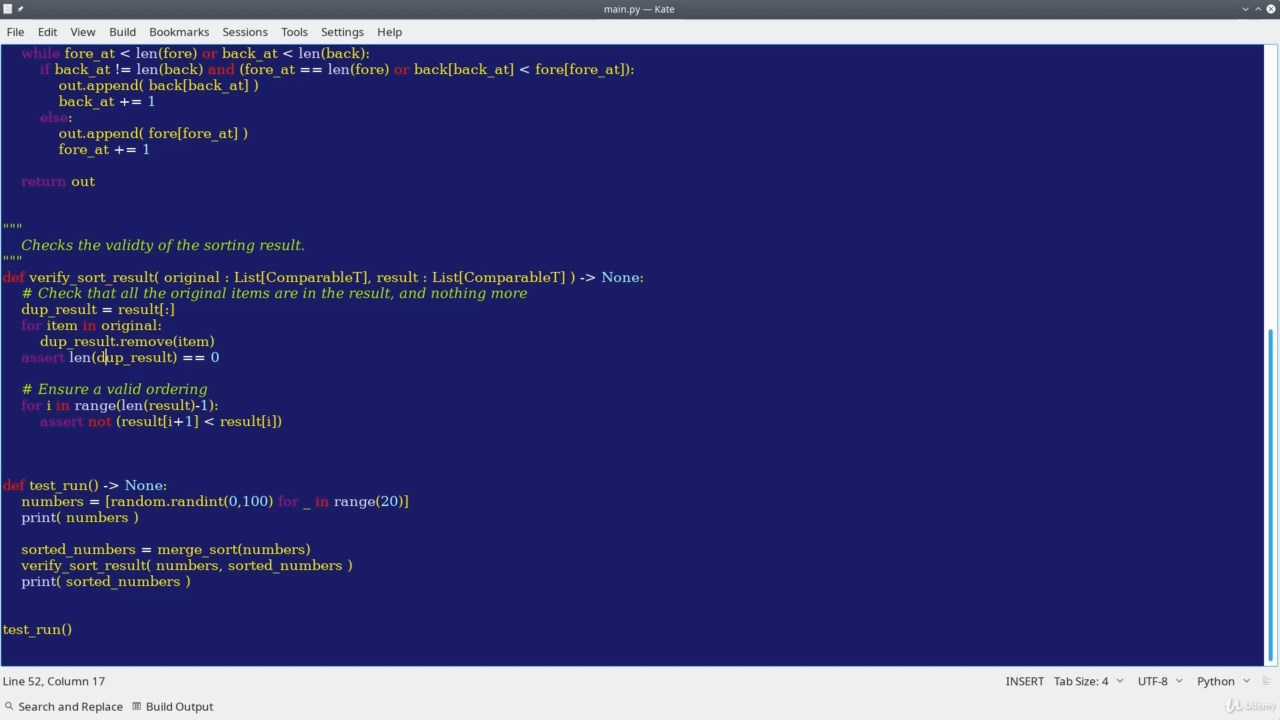Open the Bookmarks menu
Viewport: 1280px width, 720px height.
[179, 32]
